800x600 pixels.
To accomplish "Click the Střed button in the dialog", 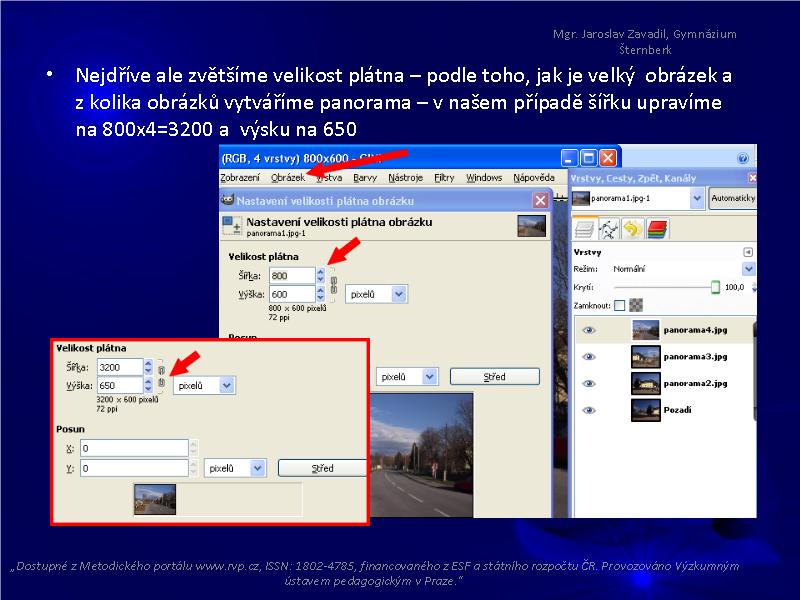I will pyautogui.click(x=494, y=377).
